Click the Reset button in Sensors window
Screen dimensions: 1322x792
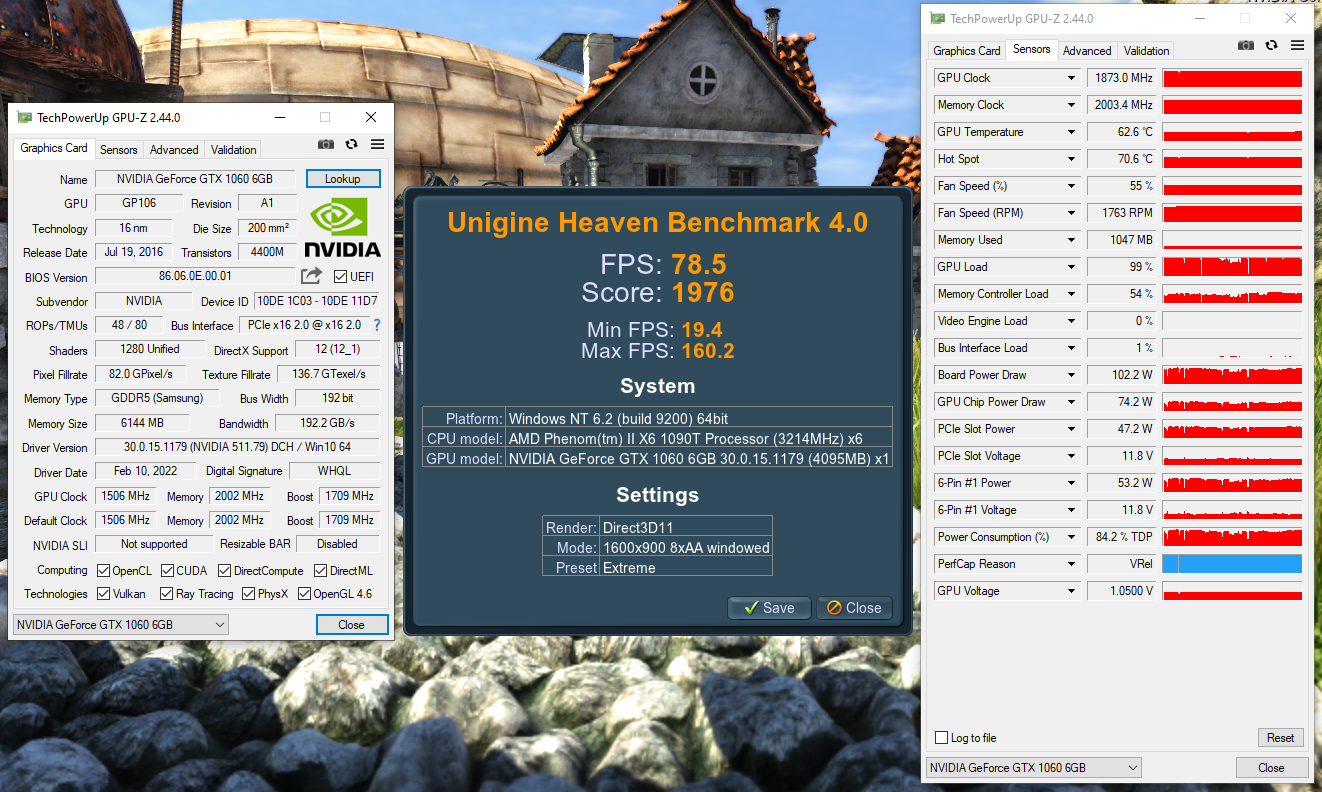(1281, 738)
